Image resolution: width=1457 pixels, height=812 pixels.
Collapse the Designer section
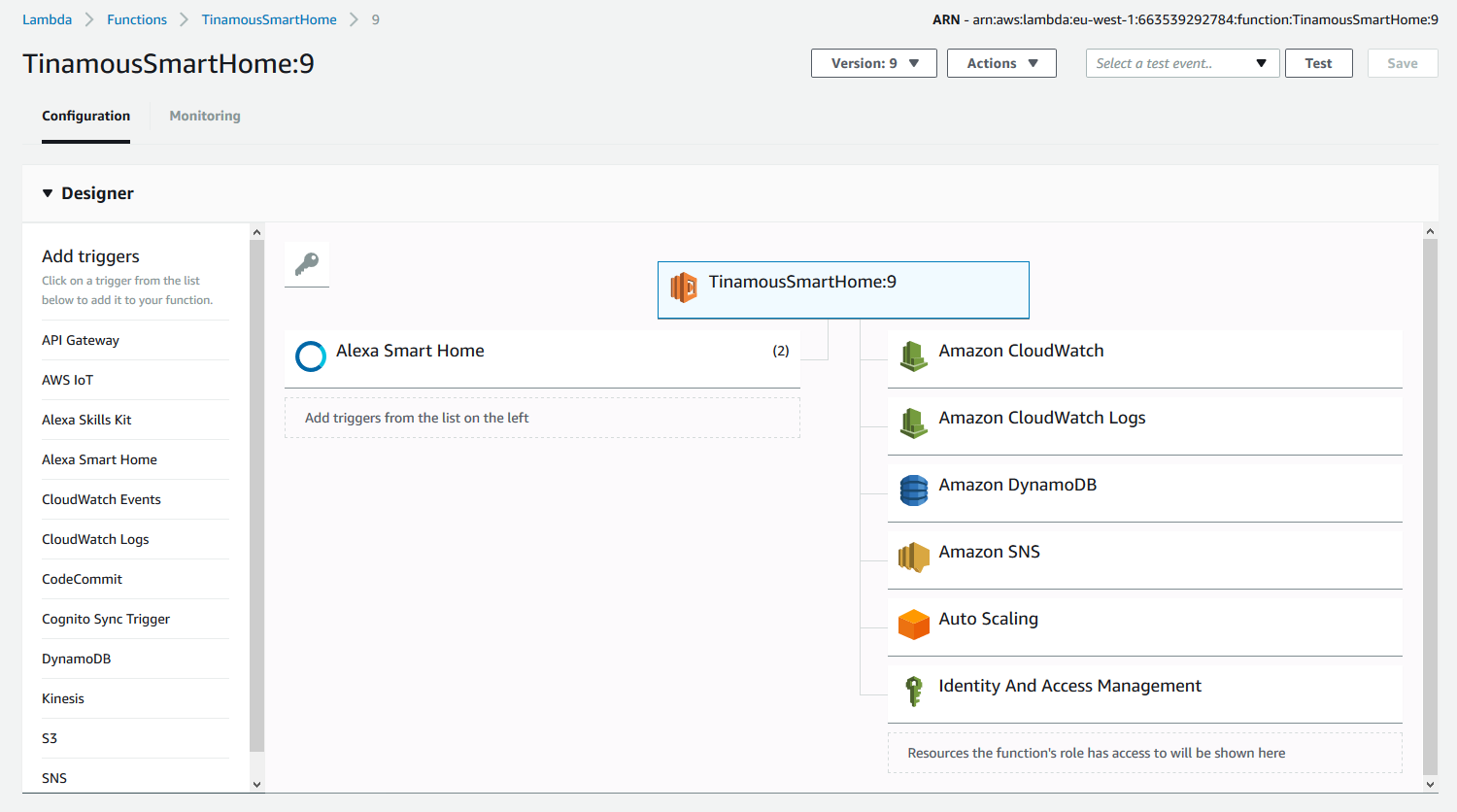point(48,193)
